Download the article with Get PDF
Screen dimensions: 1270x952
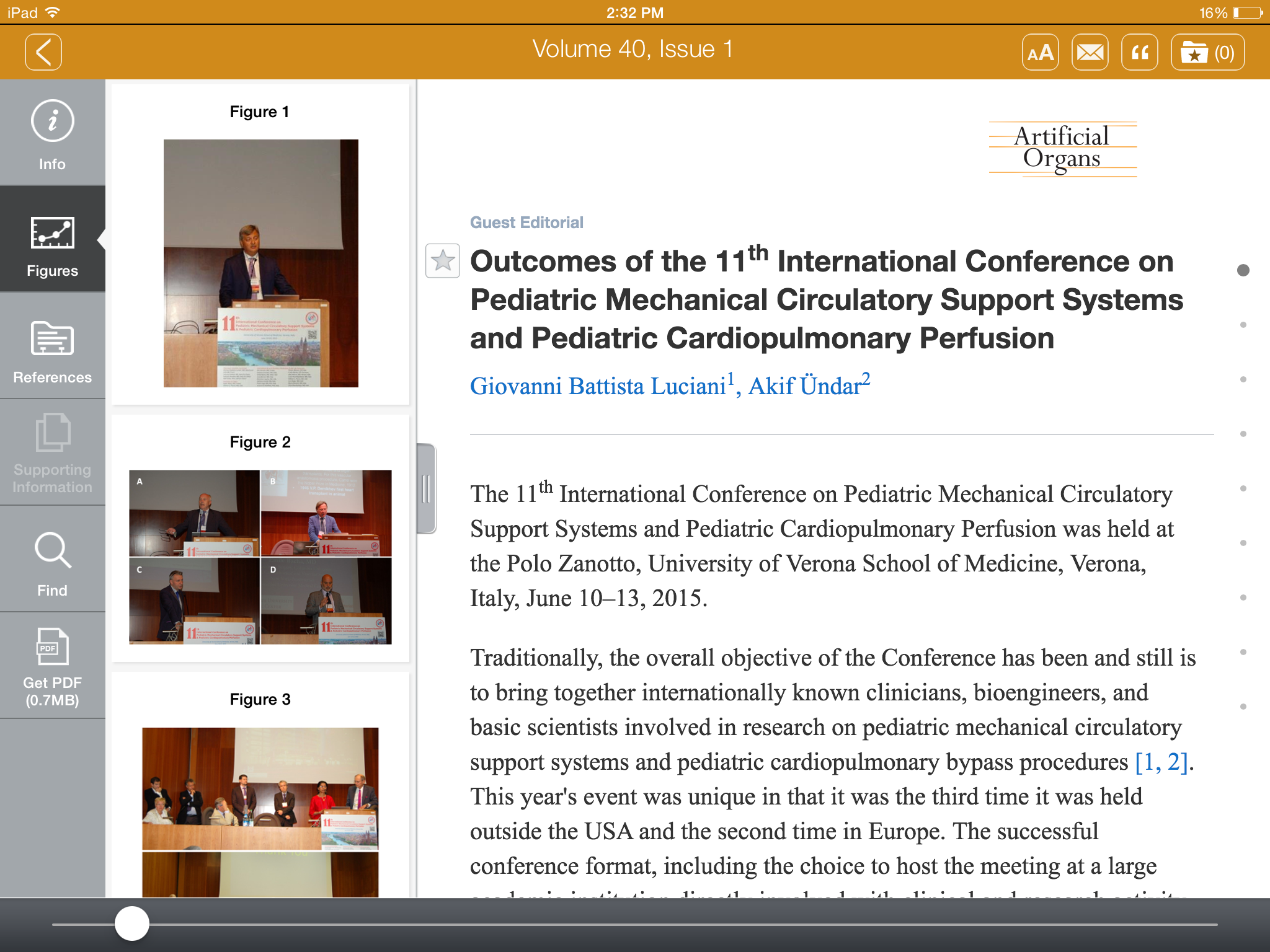[53, 667]
